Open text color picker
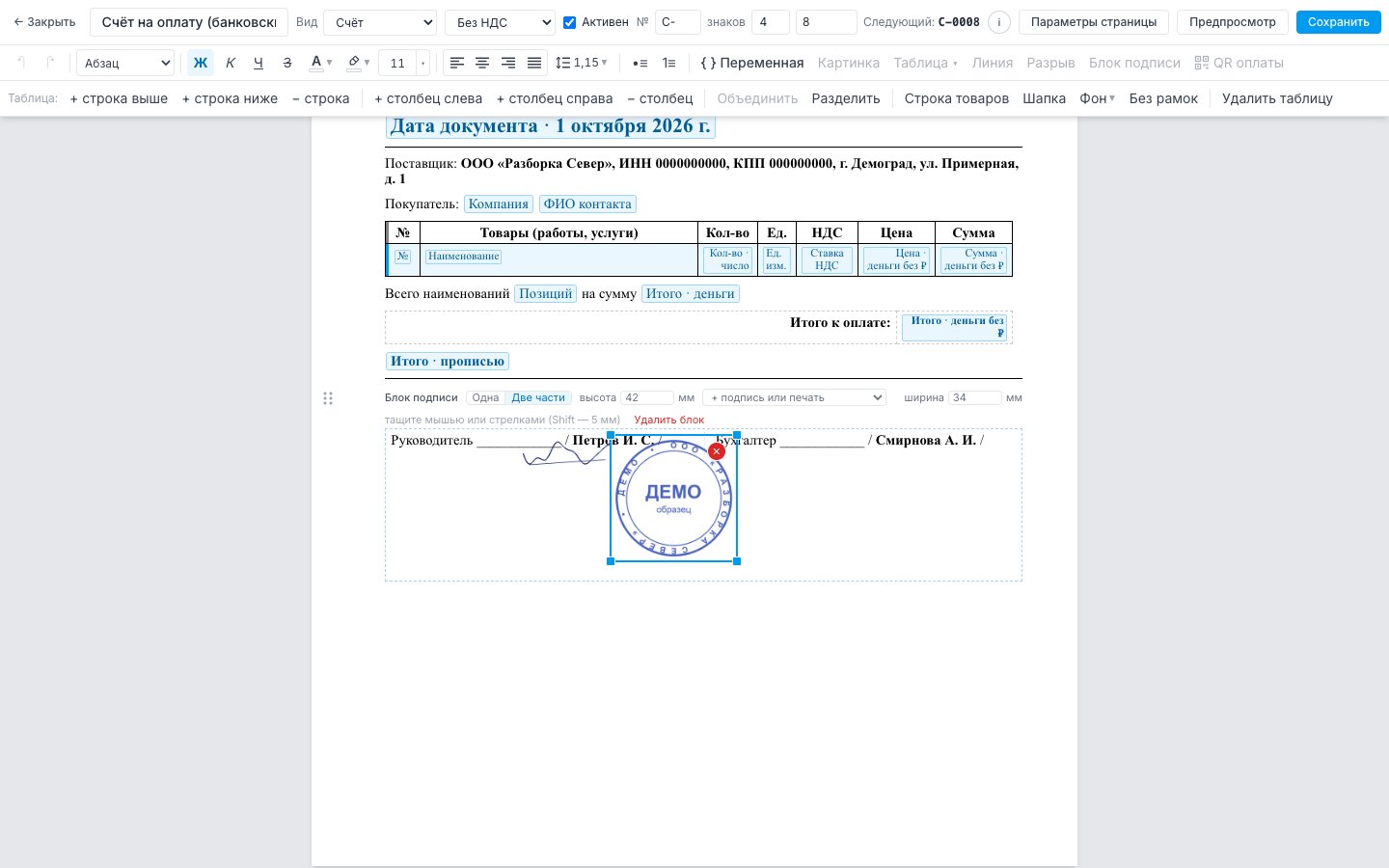The height and width of the screenshot is (868, 1389). click(x=320, y=63)
